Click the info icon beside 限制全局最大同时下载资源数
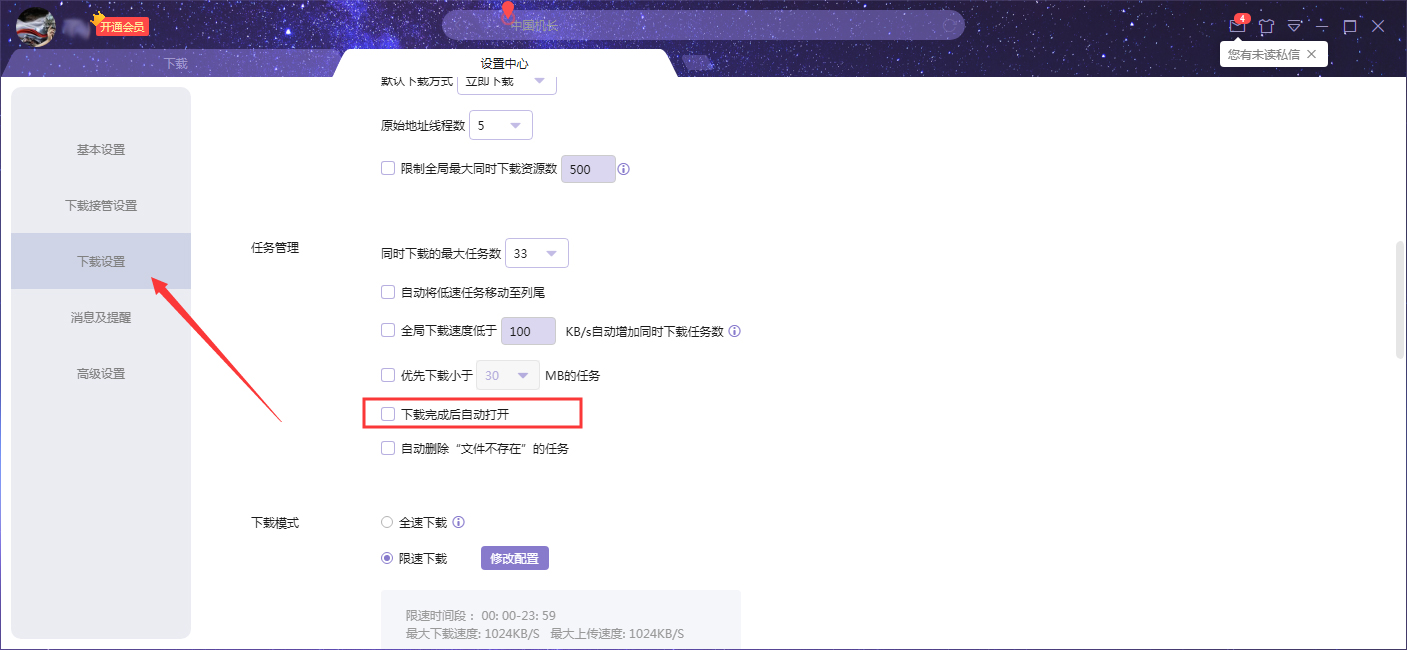 (x=623, y=169)
